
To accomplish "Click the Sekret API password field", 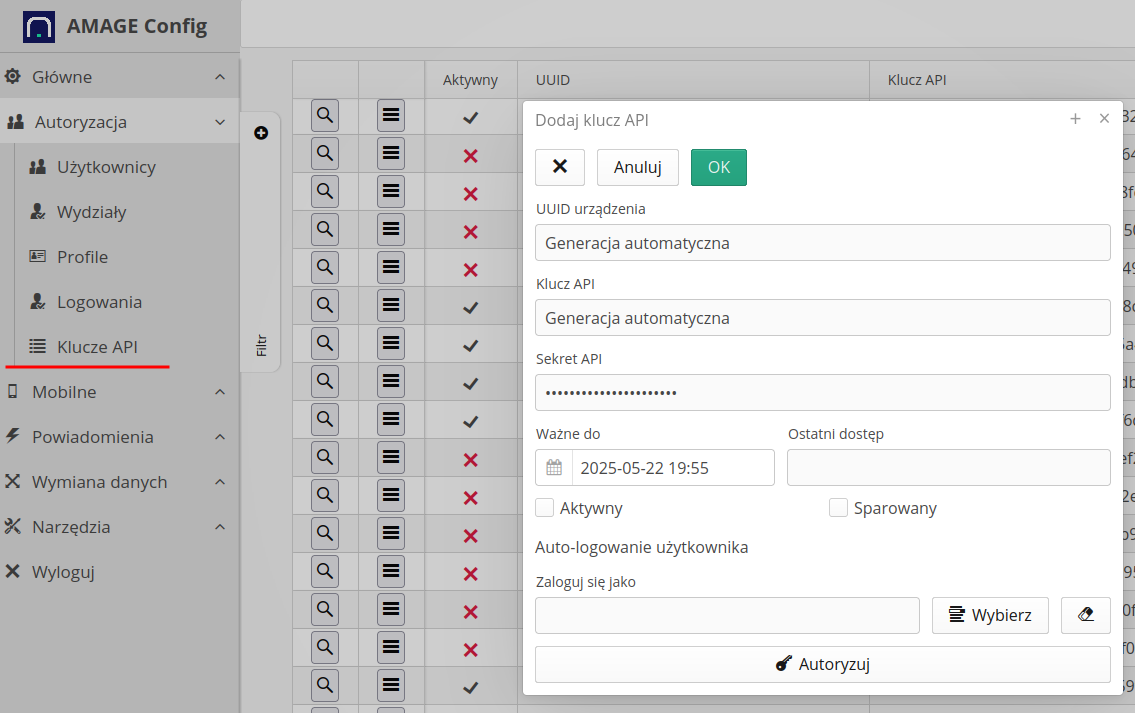I will point(822,392).
